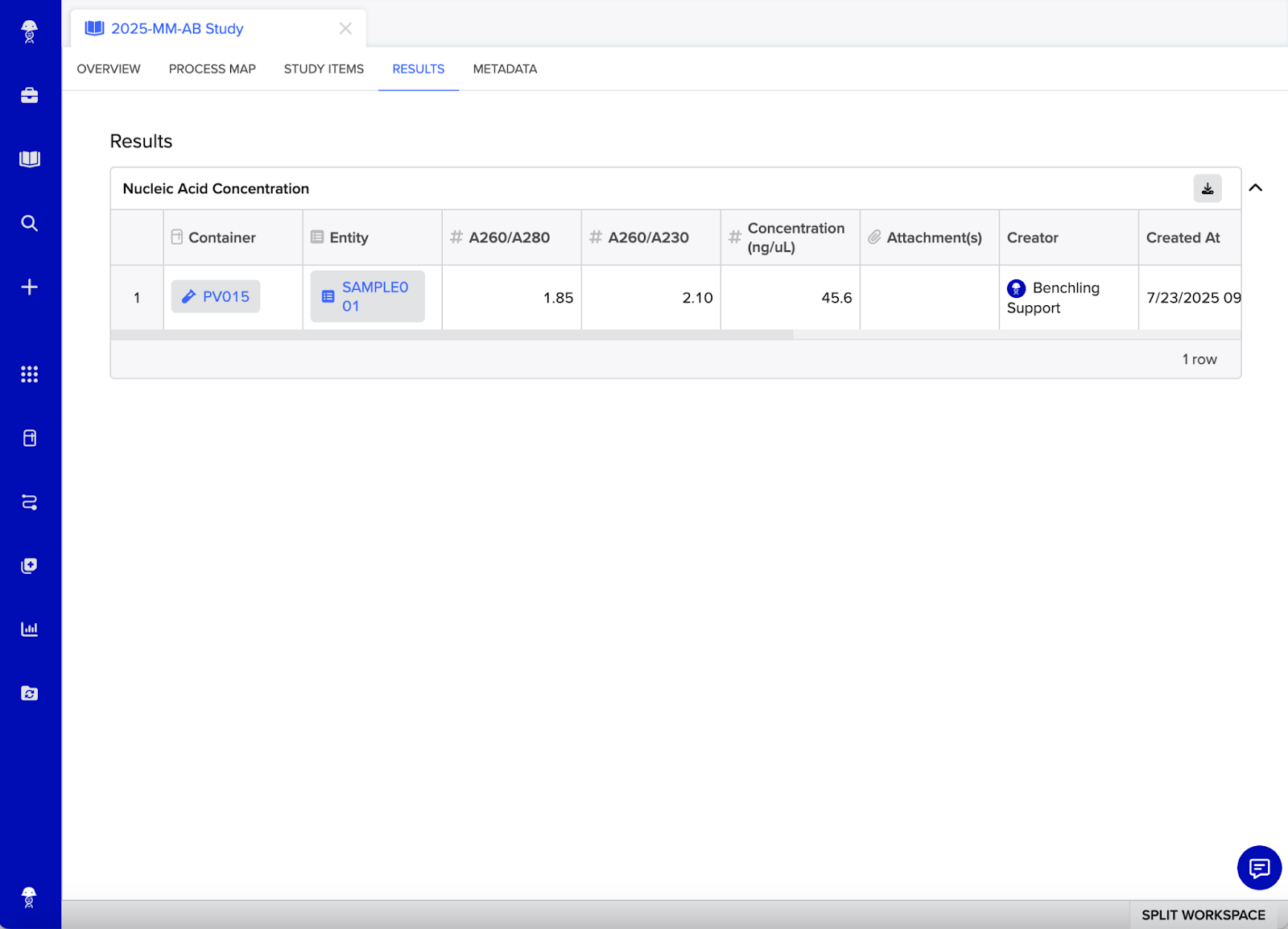This screenshot has height=929, width=1288.
Task: Open the Notebook icon in sidebar
Action: tap(30, 159)
